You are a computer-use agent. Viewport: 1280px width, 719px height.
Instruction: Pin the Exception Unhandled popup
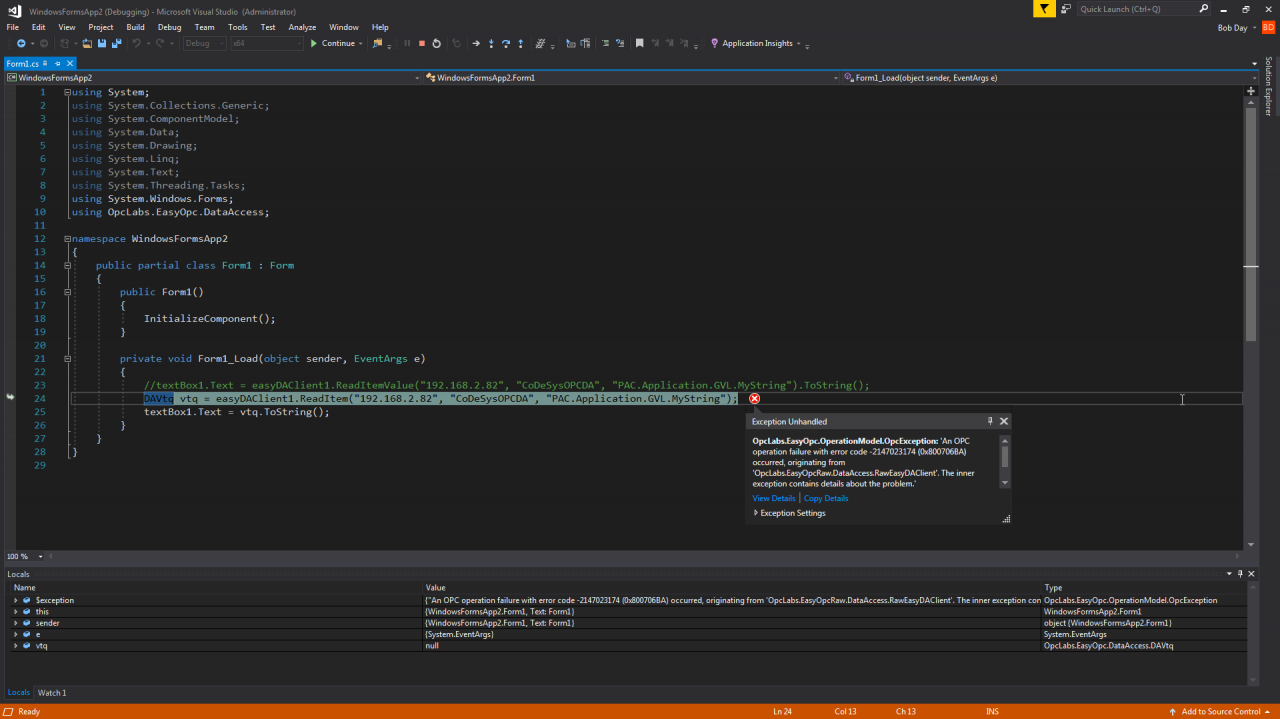point(990,422)
